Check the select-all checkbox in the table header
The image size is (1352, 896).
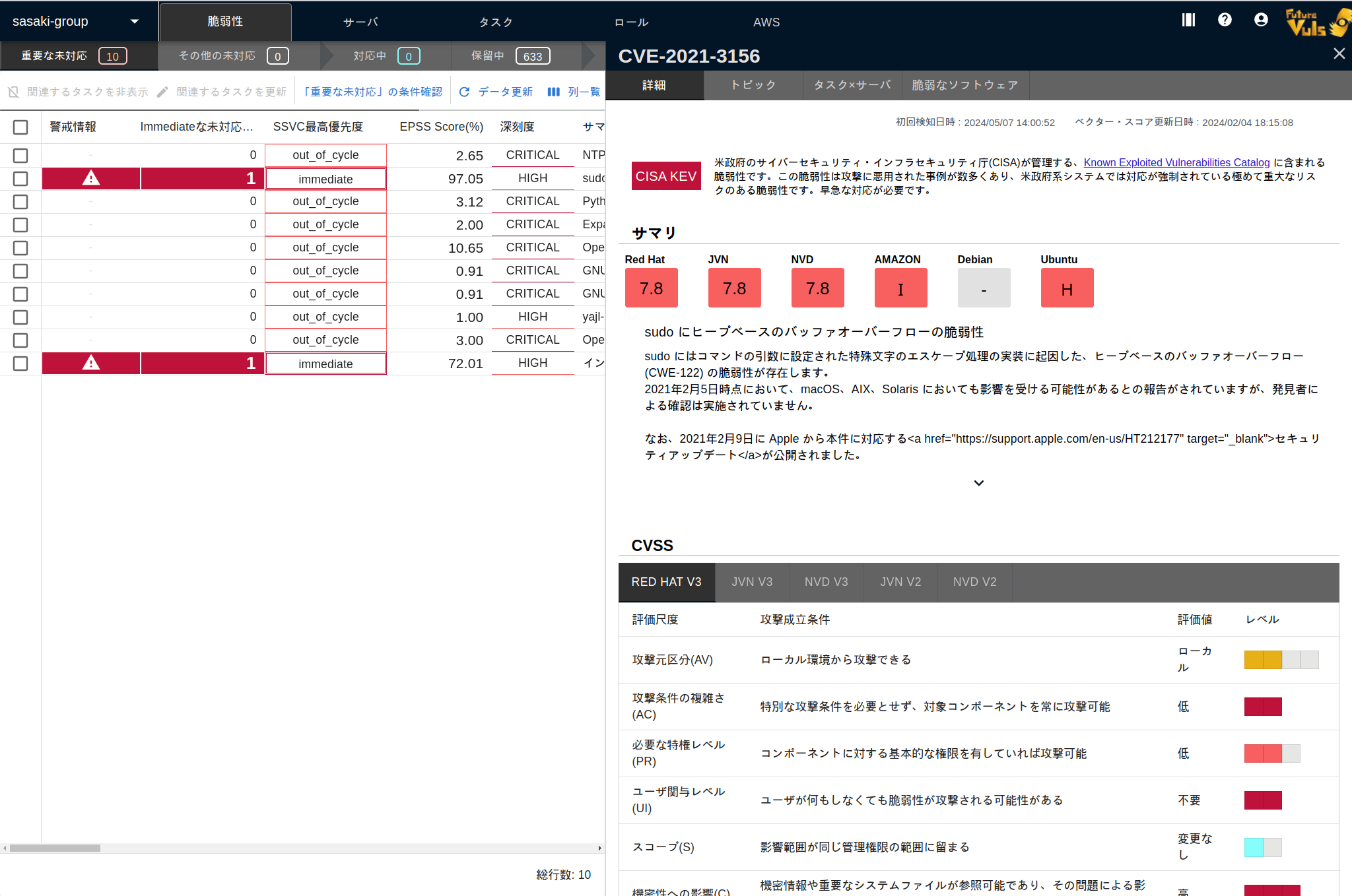pyautogui.click(x=20, y=127)
